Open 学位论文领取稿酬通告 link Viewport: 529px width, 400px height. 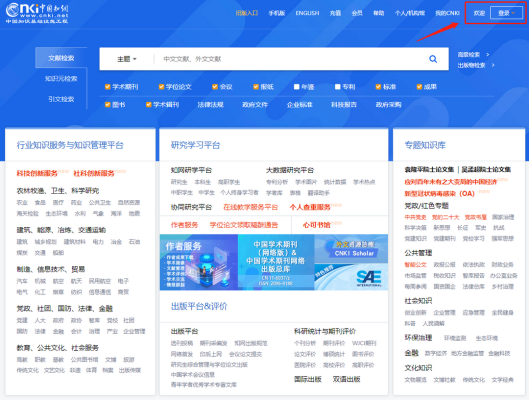pyautogui.click(x=244, y=225)
